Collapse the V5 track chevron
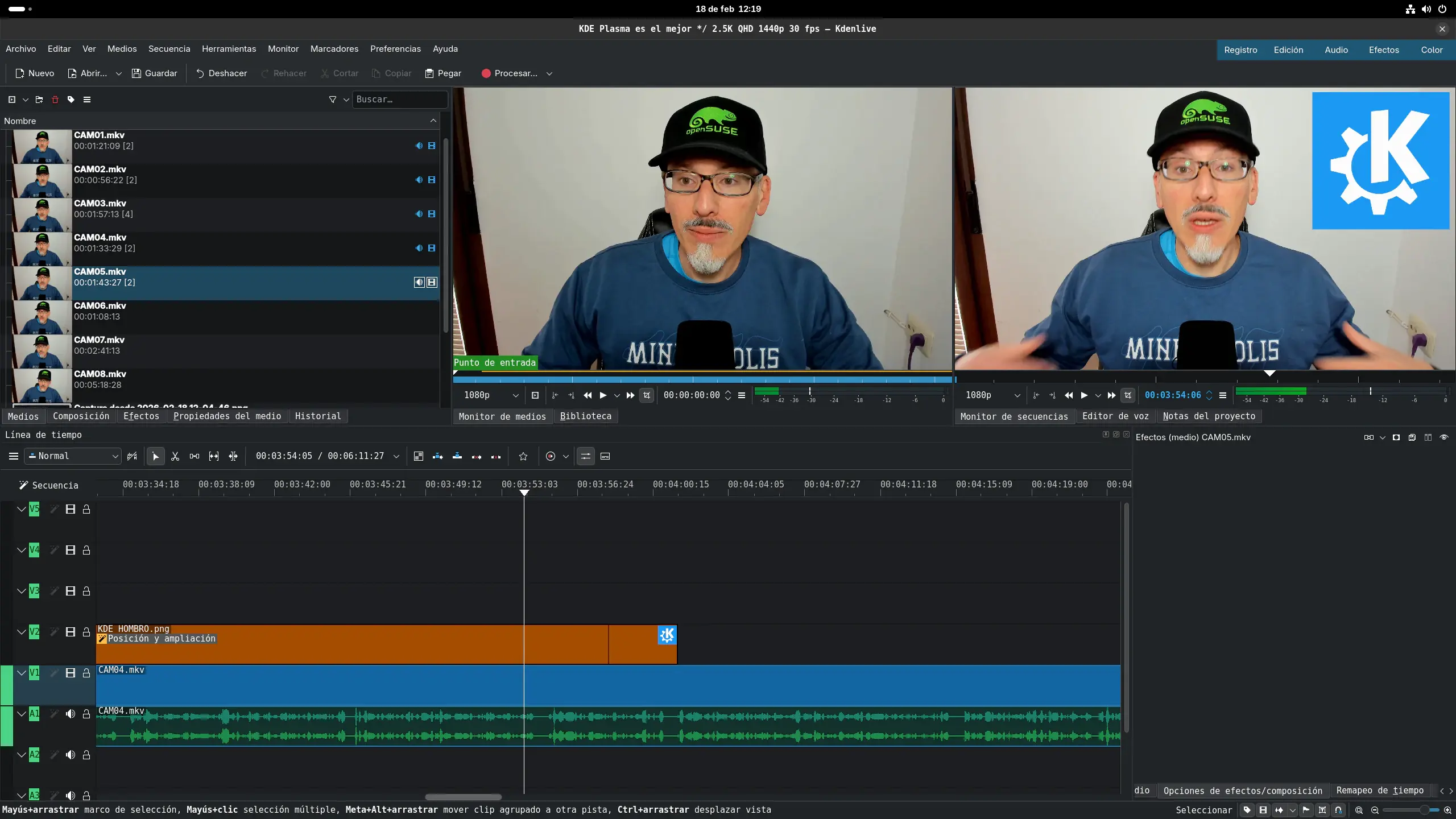1456x819 pixels. click(x=22, y=509)
